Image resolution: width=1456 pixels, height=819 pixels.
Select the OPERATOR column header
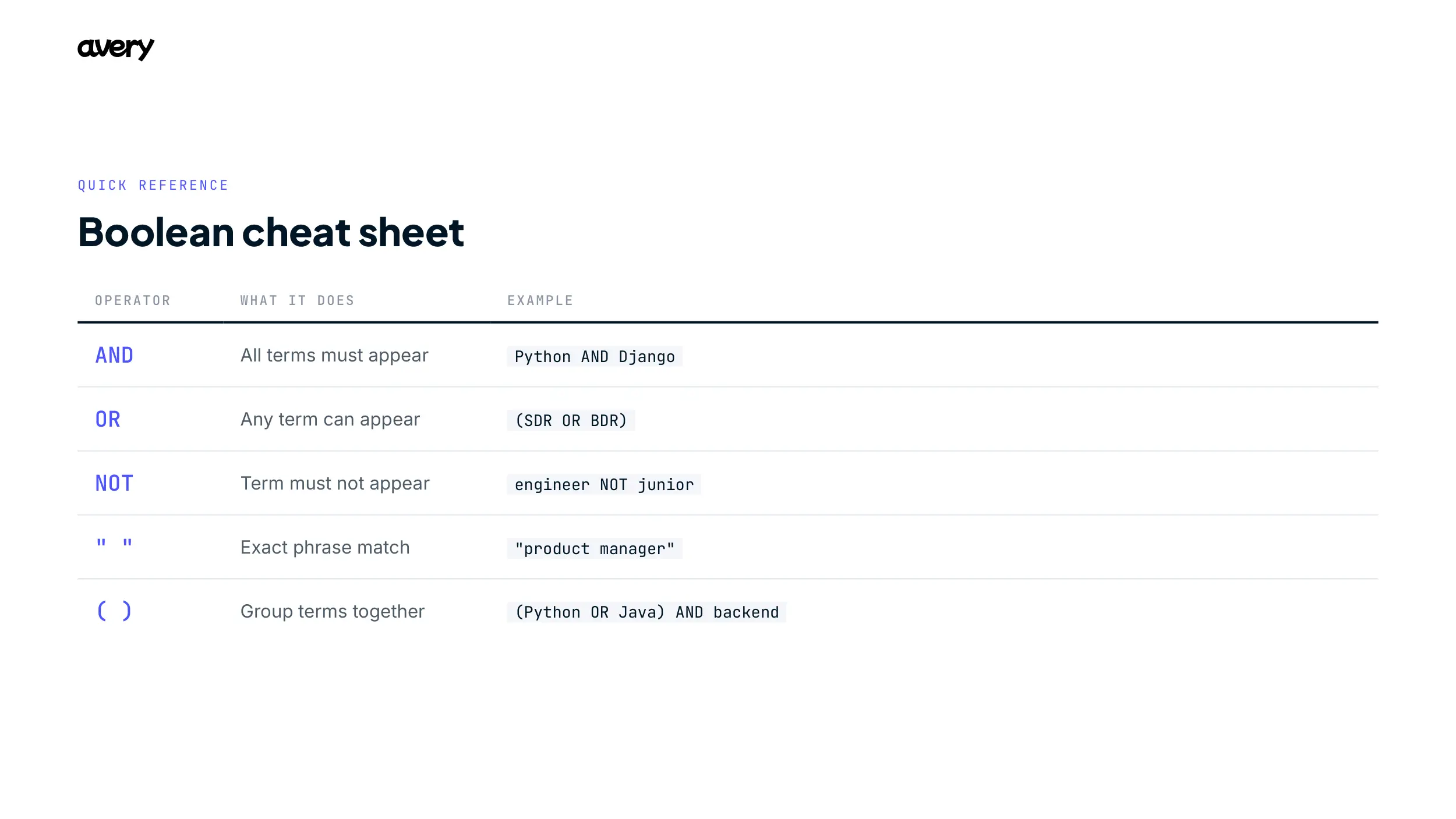point(133,300)
